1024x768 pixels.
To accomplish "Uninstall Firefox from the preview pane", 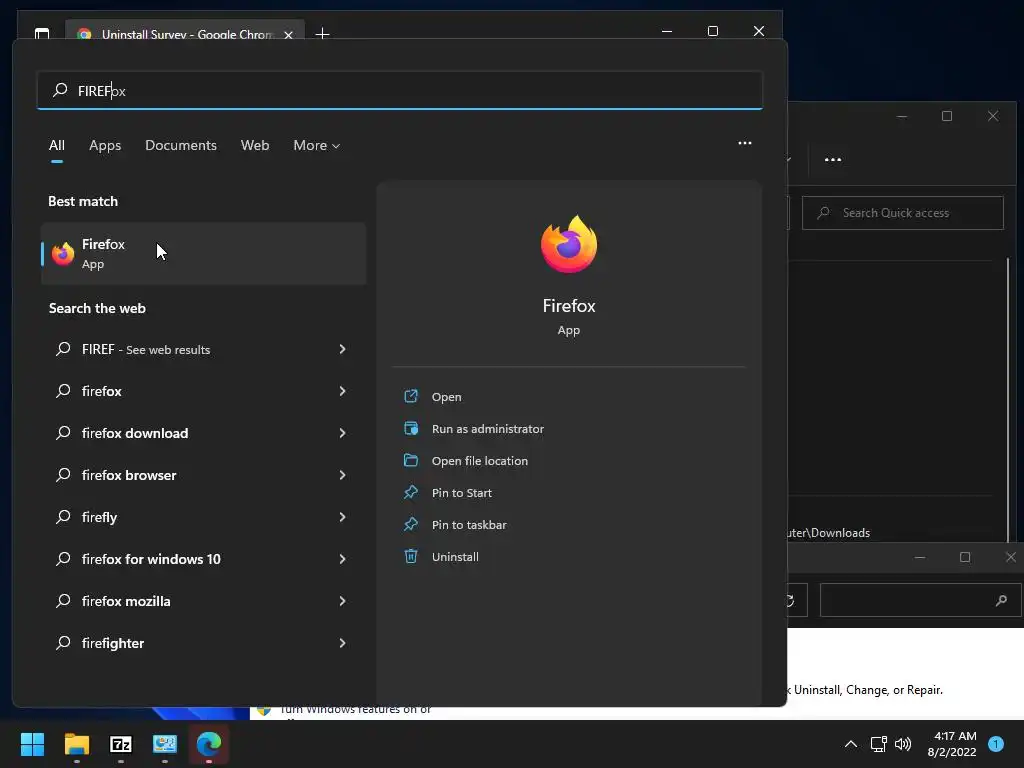I will coord(455,556).
